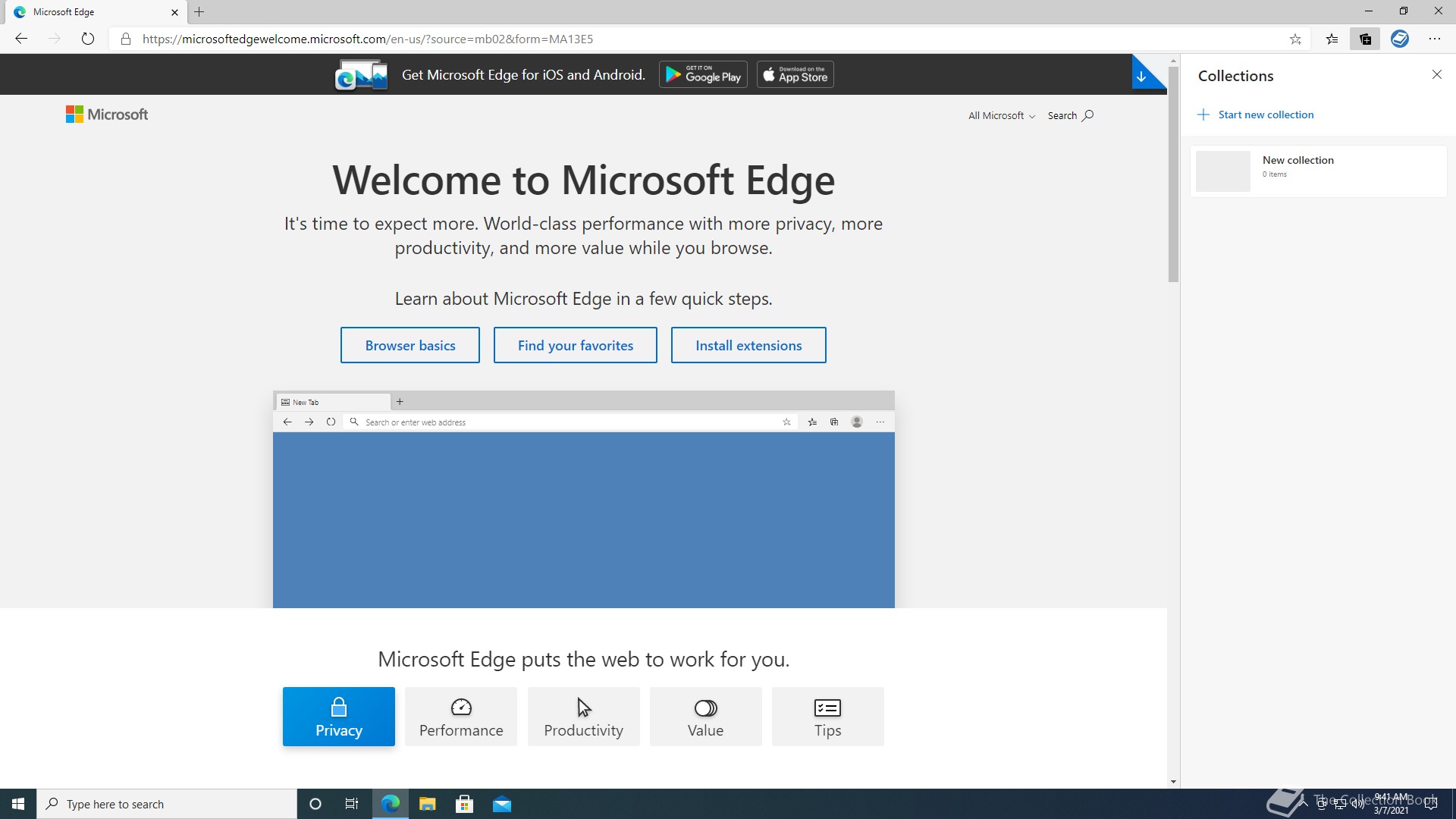The image size is (1456, 819).
Task: Click the taskbar Type here to search box
Action: pos(167,804)
